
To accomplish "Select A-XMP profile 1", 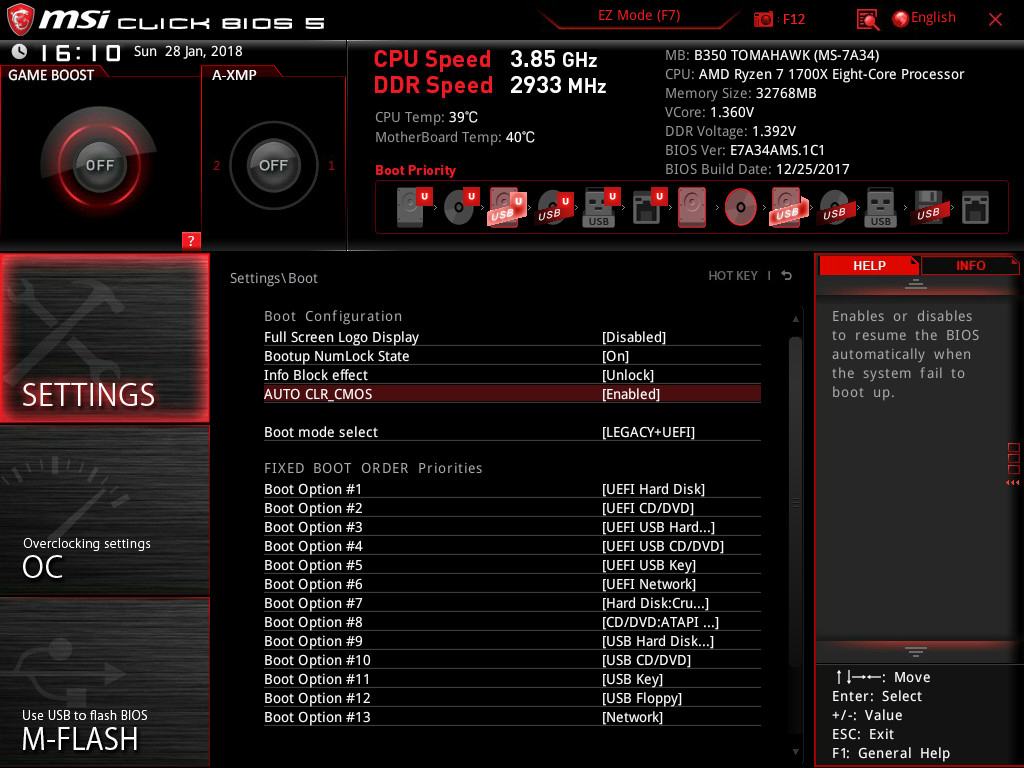I will pyautogui.click(x=331, y=165).
